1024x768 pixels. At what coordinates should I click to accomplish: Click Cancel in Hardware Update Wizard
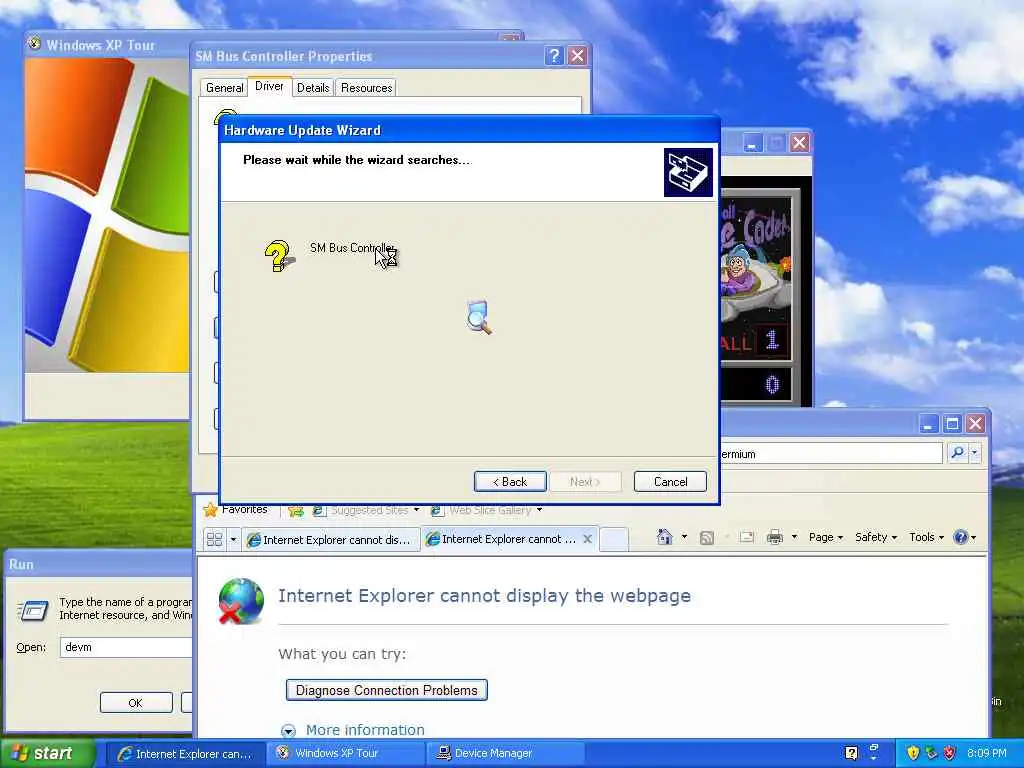(x=671, y=482)
